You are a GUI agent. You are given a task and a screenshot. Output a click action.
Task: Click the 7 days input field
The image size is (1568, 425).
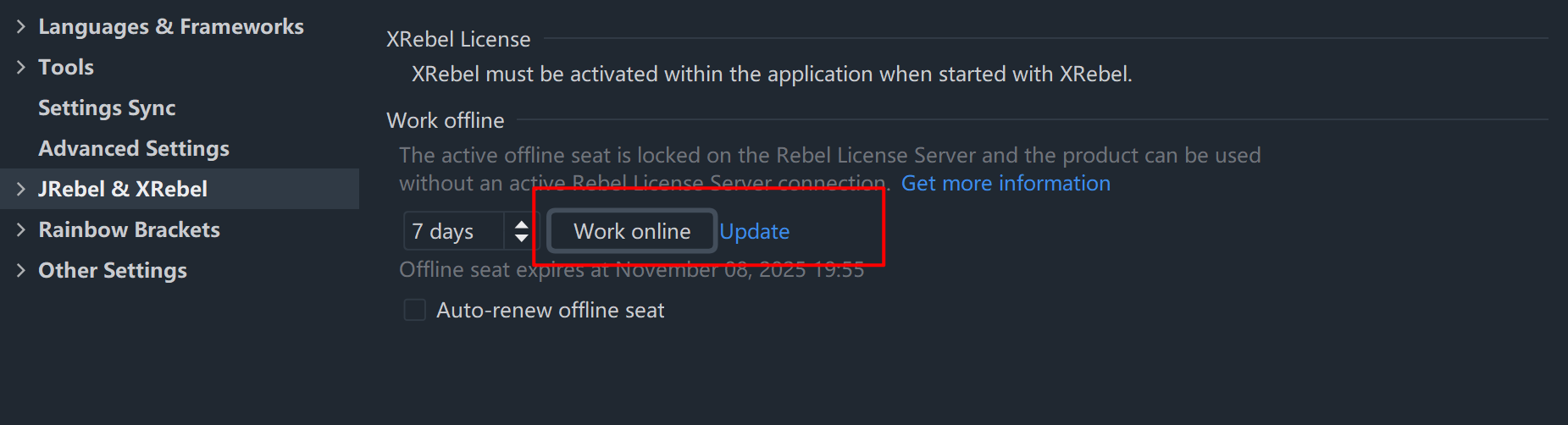pos(453,231)
